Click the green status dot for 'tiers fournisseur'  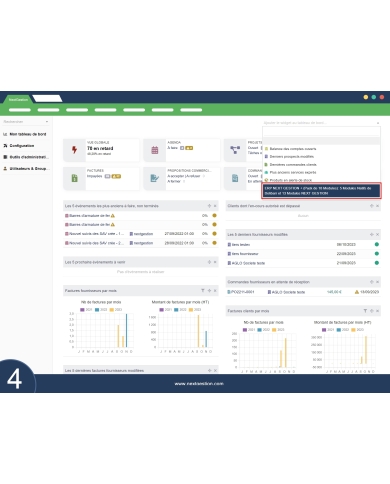point(377,254)
